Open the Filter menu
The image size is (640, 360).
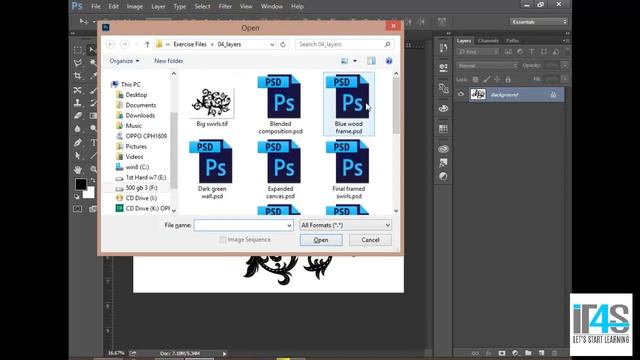coord(225,7)
